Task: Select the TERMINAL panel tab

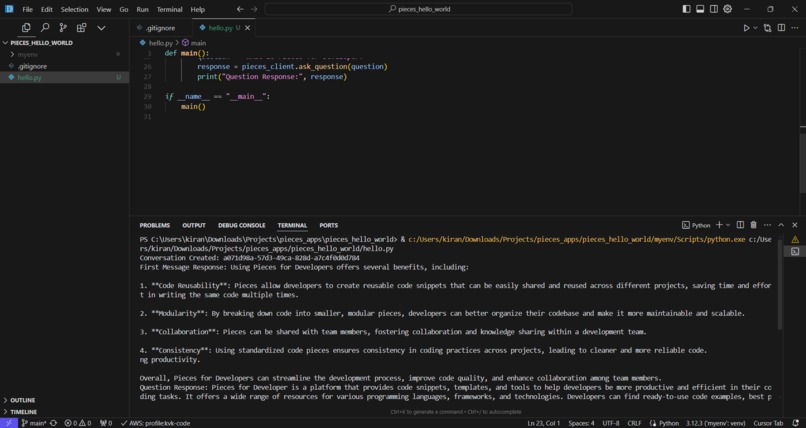Action: tap(292, 225)
